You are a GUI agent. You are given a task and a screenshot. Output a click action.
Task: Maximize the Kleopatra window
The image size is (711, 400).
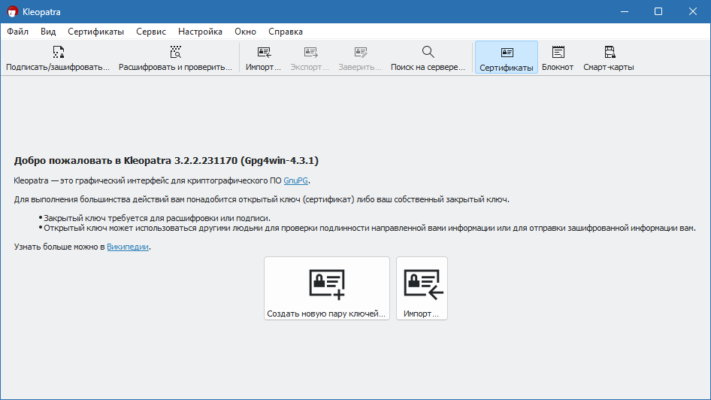[658, 12]
